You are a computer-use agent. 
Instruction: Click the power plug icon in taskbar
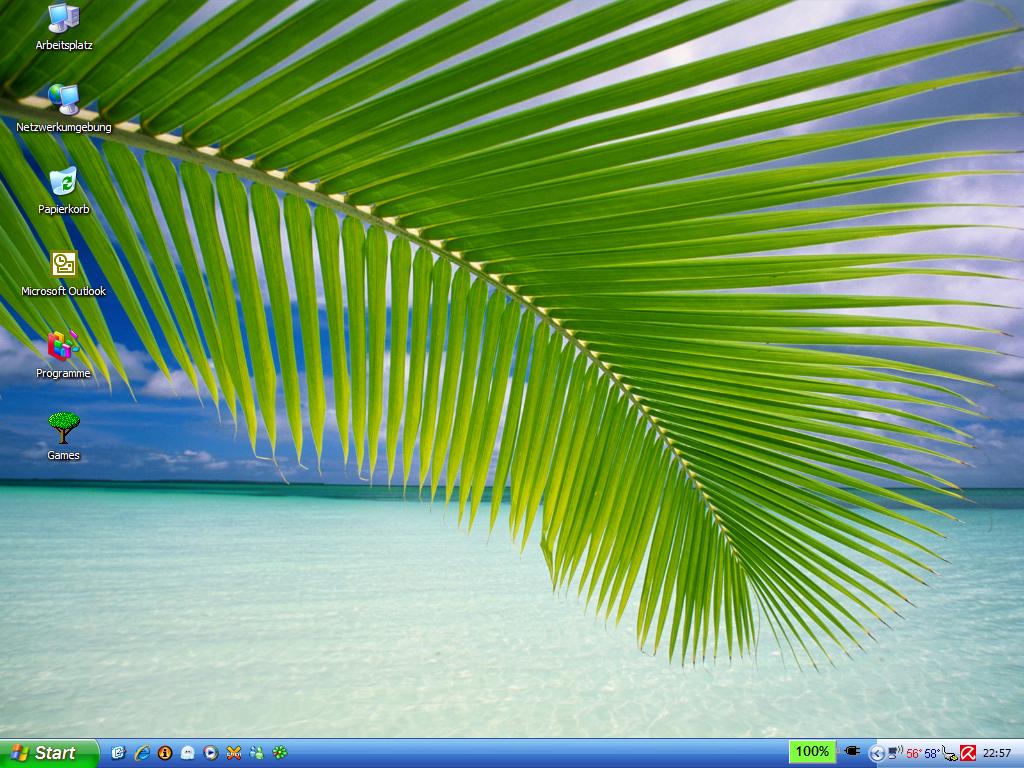point(852,752)
